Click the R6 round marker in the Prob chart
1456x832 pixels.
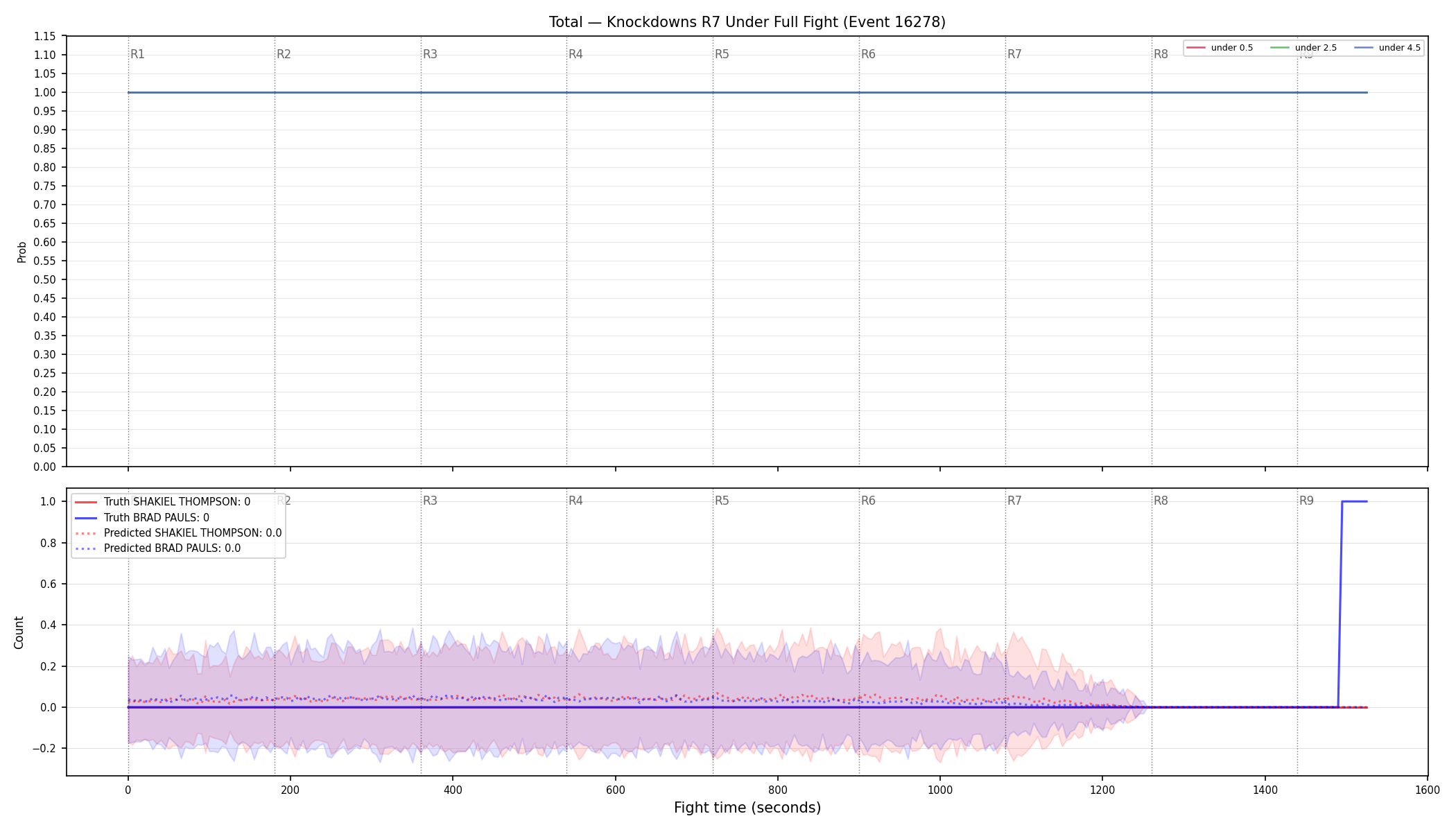(868, 54)
